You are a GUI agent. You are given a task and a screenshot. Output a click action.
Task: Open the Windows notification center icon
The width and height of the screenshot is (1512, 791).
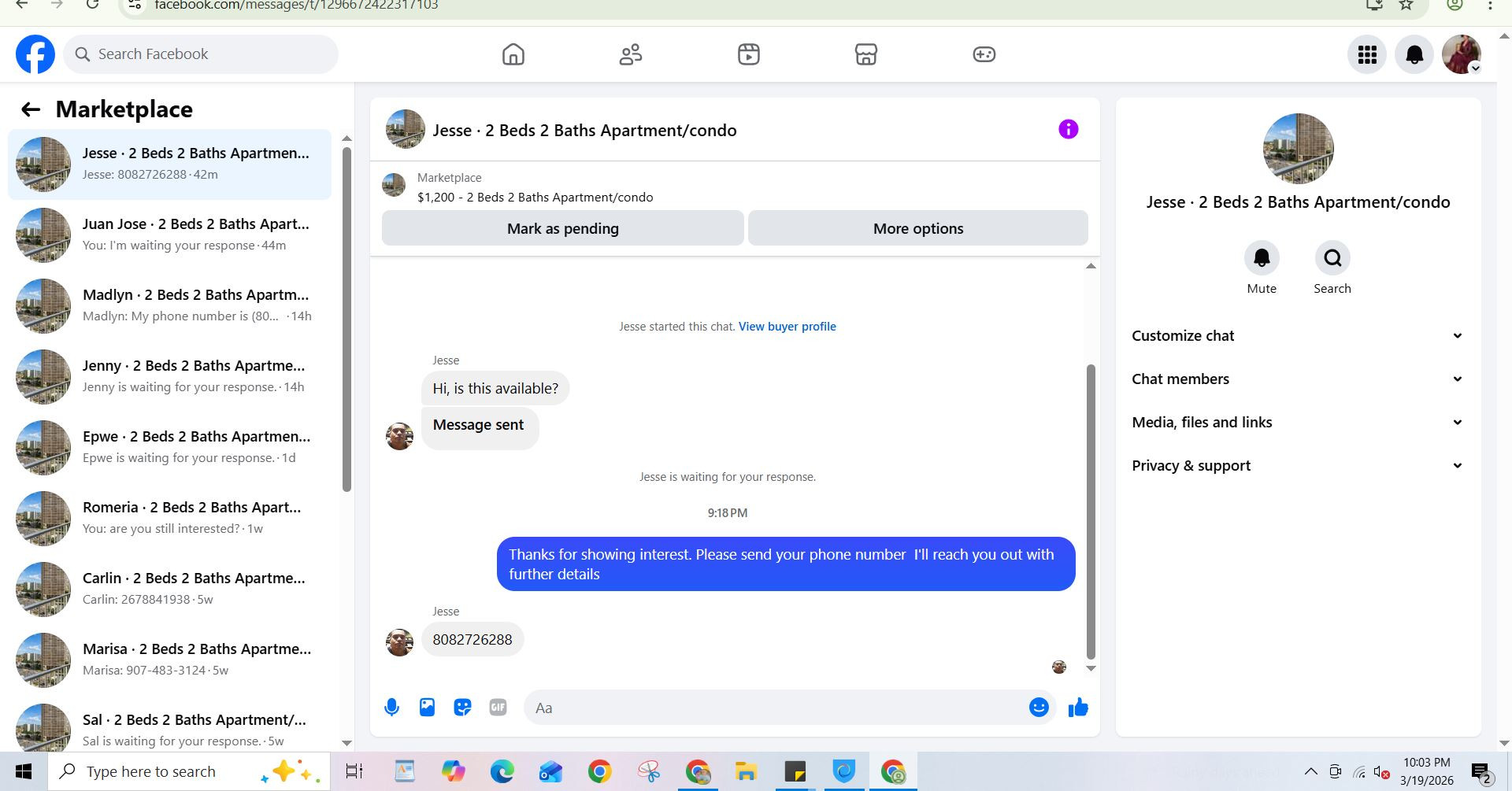[1483, 774]
